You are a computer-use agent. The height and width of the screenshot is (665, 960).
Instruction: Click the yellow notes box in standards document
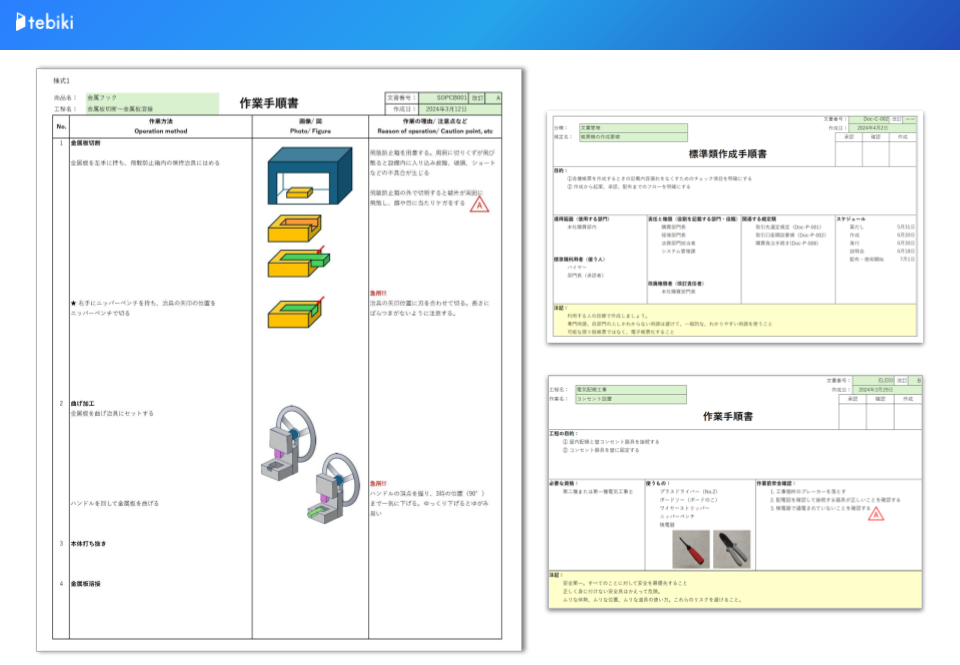pos(735,320)
